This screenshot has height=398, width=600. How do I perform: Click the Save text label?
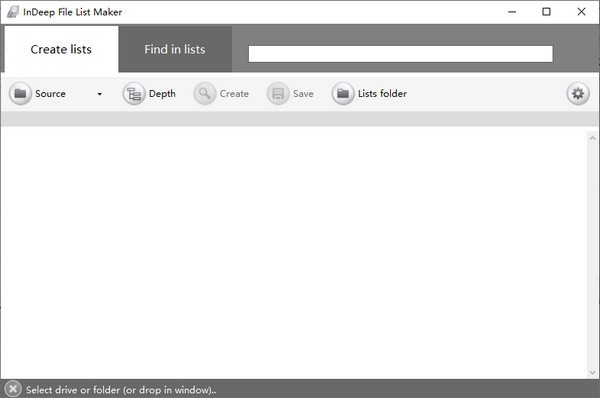pyautogui.click(x=303, y=94)
